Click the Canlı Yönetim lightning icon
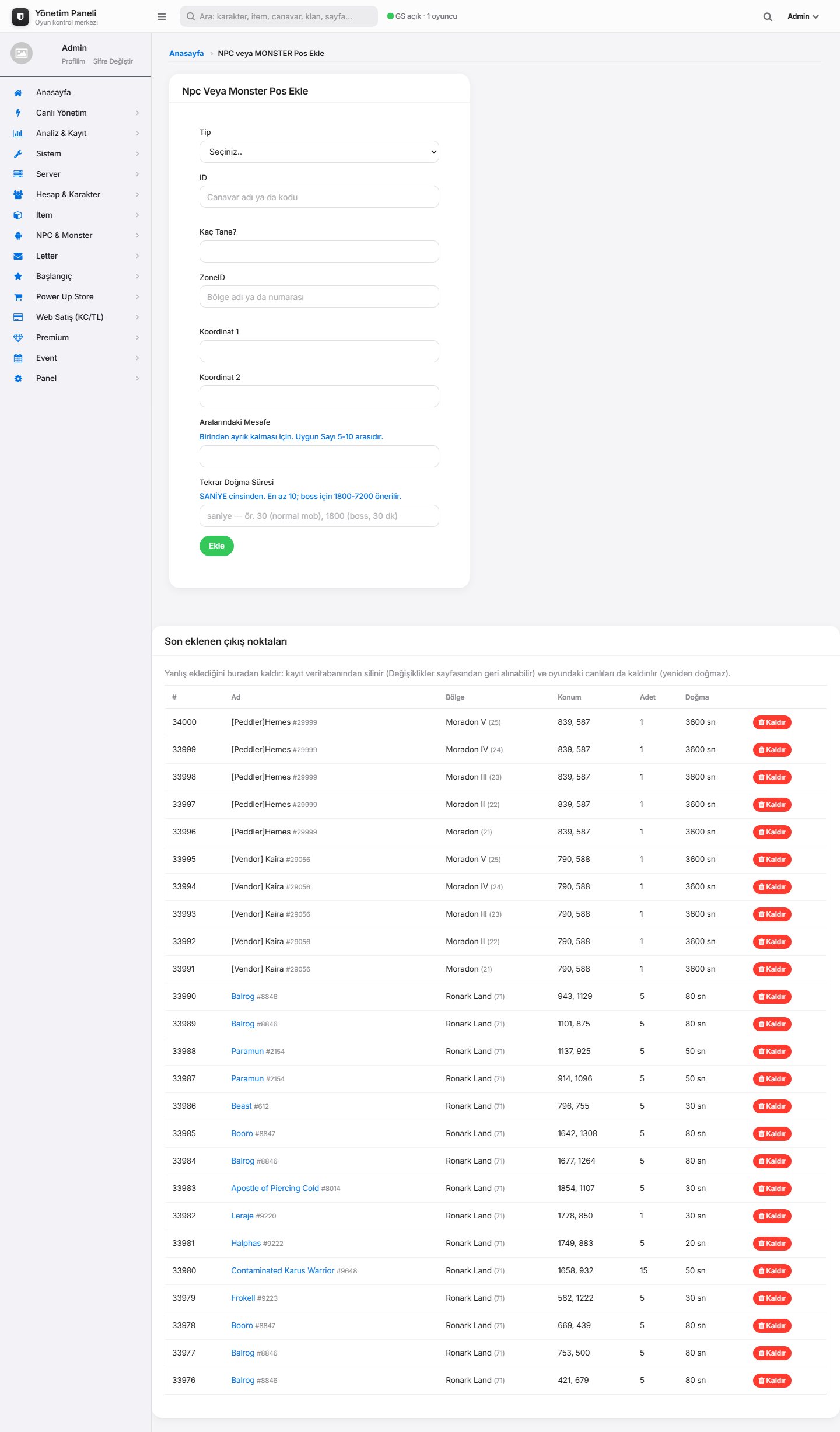 coord(18,113)
